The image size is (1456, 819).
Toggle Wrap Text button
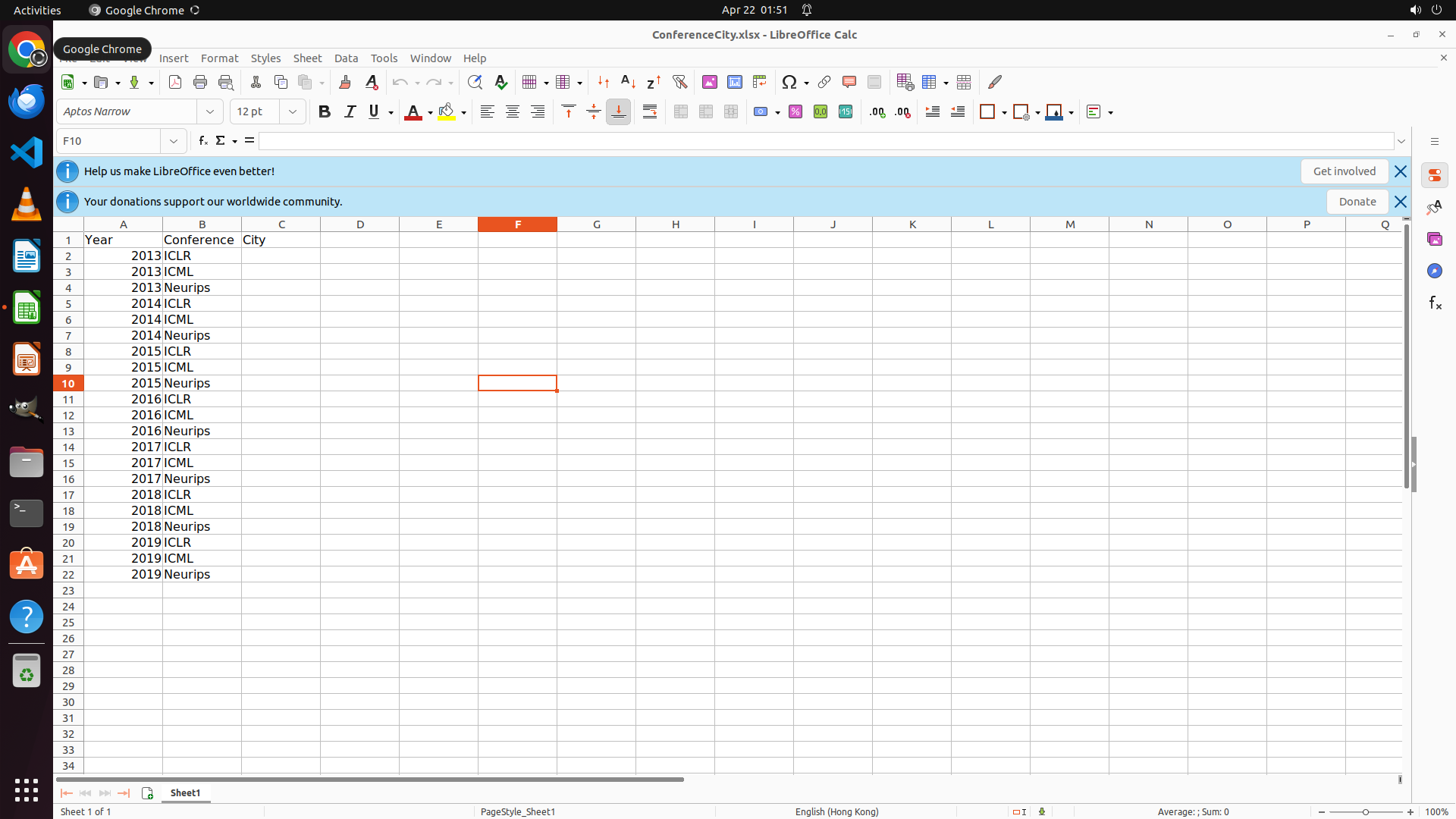[650, 112]
